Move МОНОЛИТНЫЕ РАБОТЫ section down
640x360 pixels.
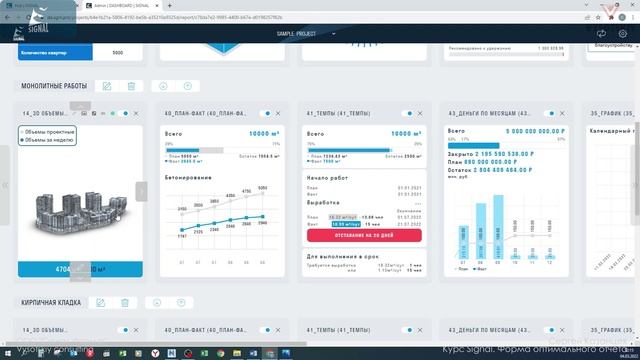click(163, 86)
